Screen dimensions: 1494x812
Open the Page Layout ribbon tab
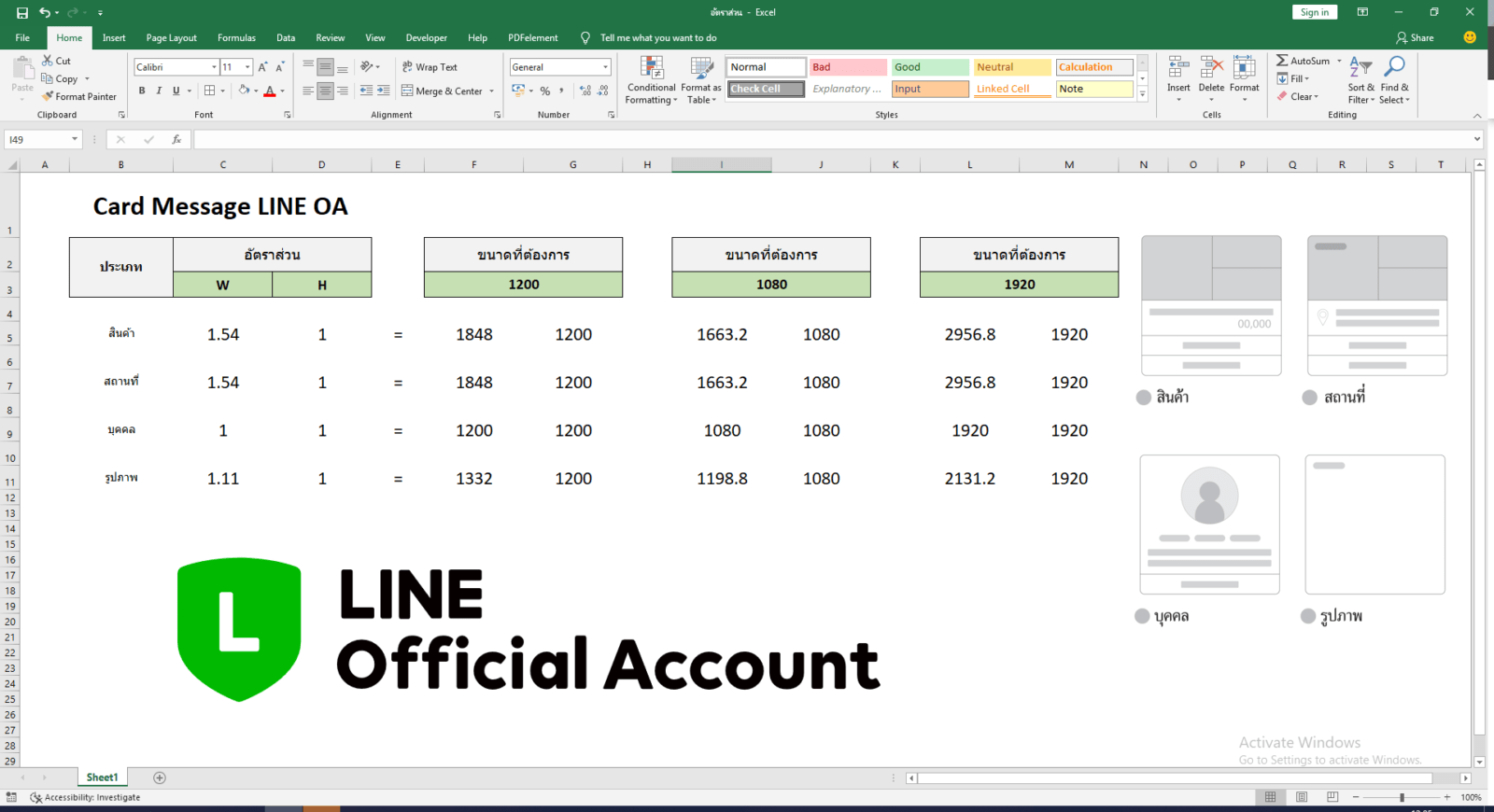[171, 38]
